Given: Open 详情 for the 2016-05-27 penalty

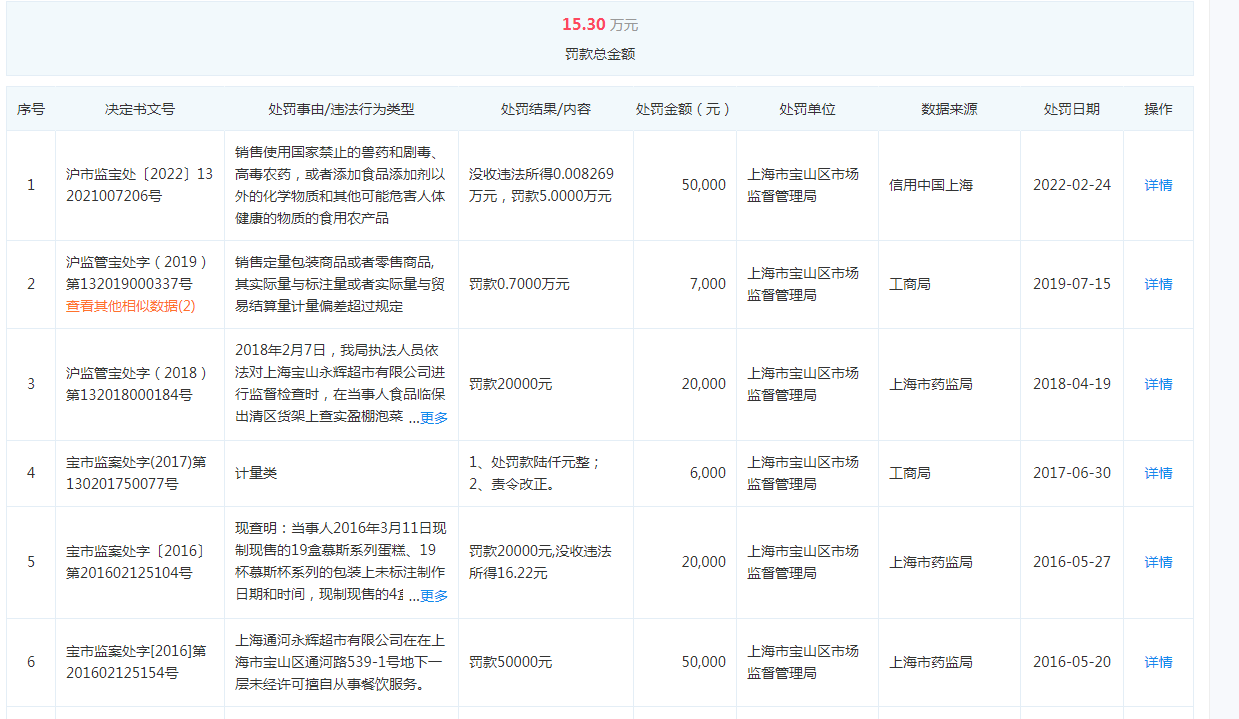Looking at the screenshot, I should 1158,562.
